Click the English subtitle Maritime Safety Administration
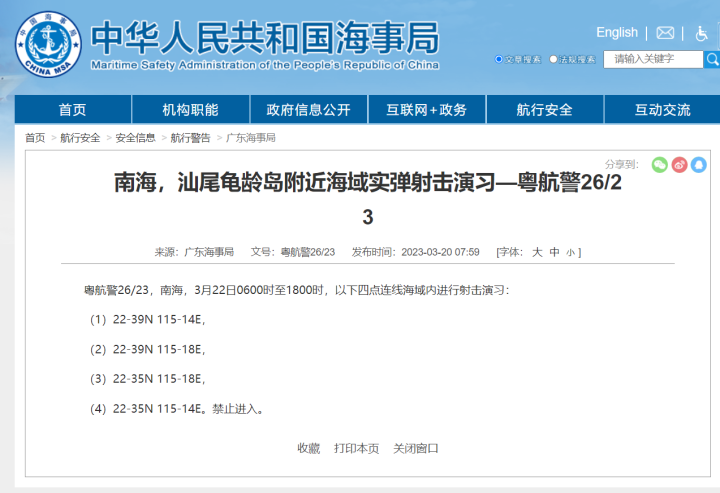 (x=265, y=65)
